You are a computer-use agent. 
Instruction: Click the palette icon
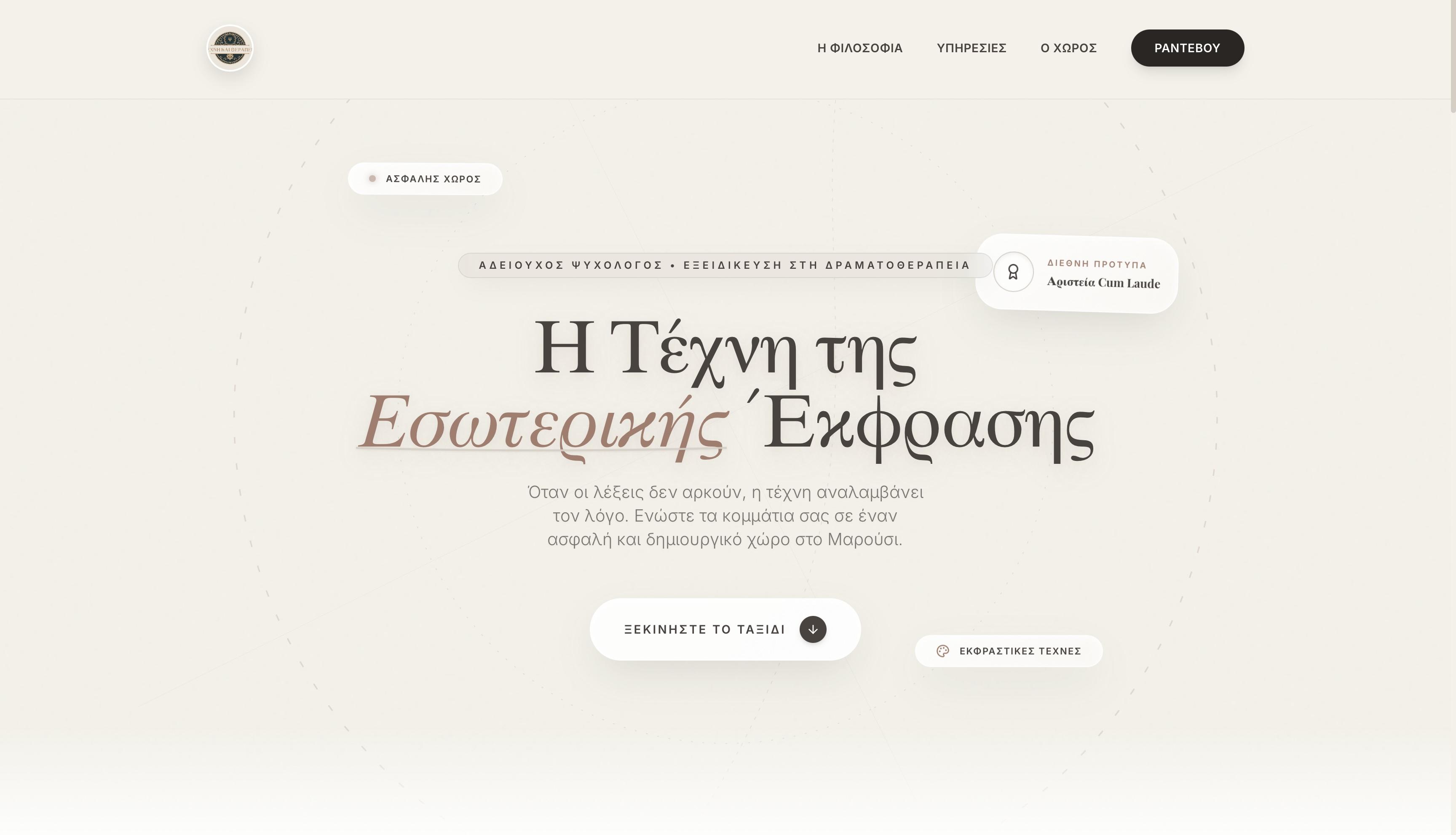(x=943, y=651)
